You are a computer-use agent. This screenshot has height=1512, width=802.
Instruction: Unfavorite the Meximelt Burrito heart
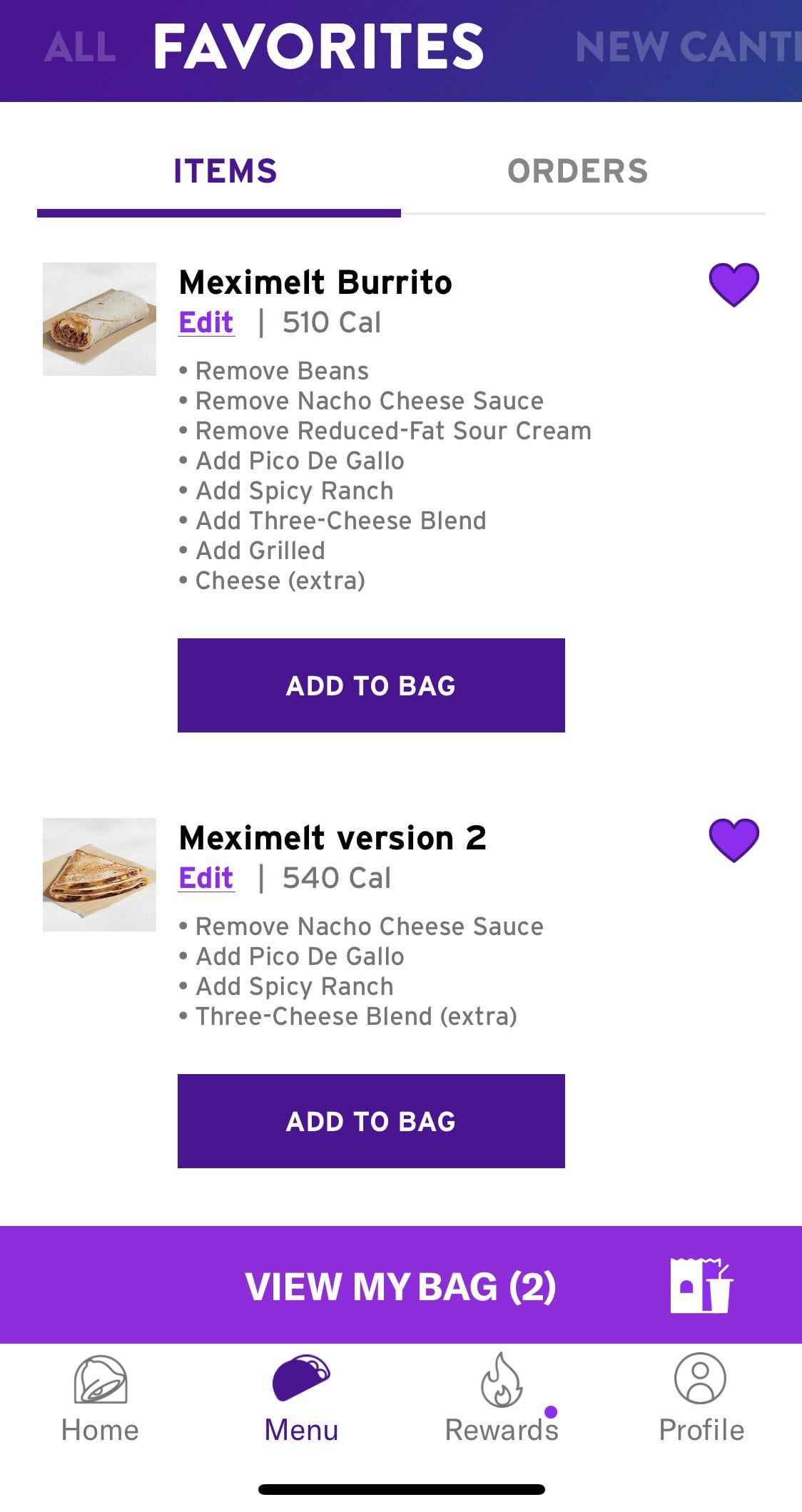click(734, 285)
